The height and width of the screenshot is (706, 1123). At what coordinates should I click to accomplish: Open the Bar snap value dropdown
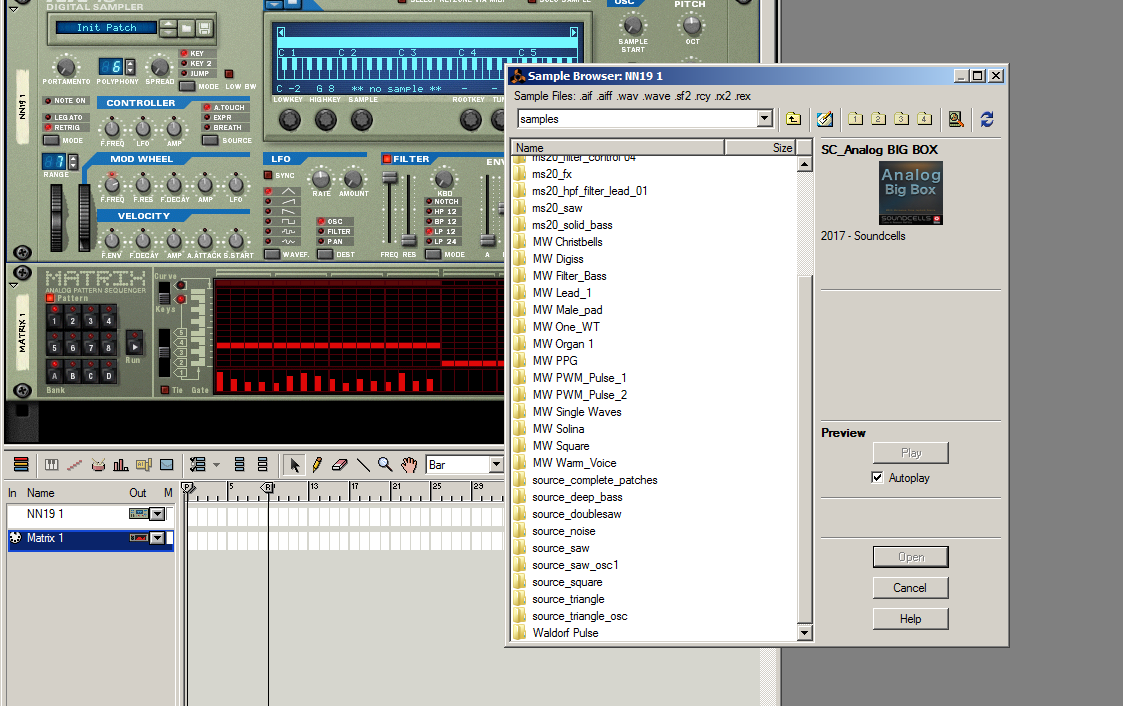496,465
